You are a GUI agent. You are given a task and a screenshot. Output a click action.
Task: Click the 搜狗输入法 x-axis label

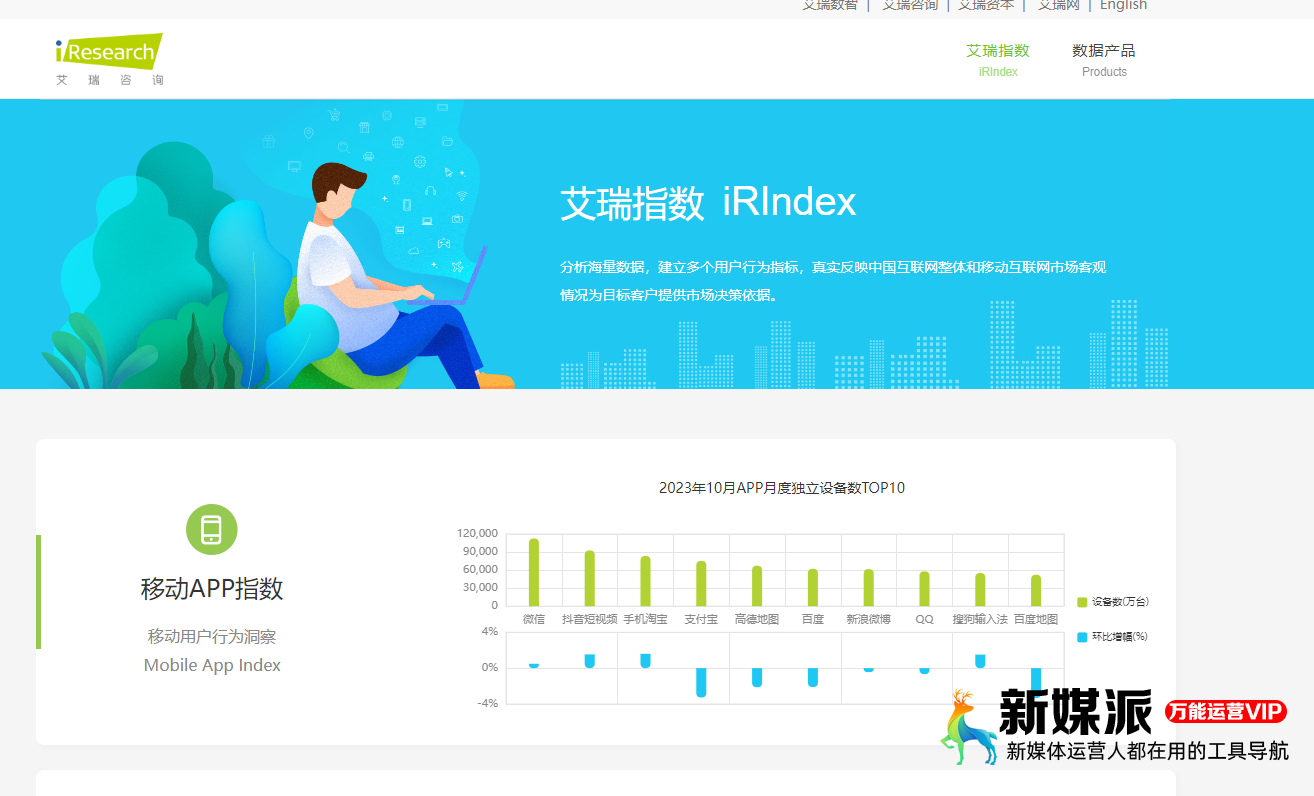coord(980,619)
